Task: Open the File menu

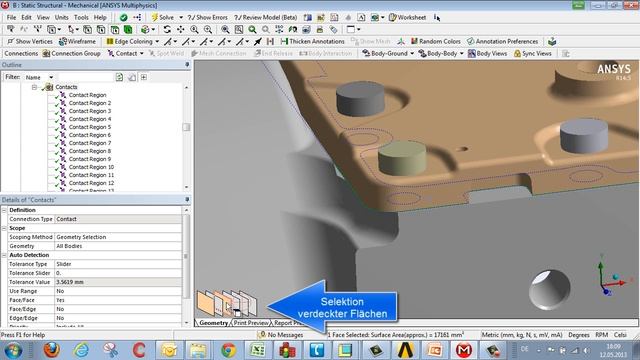Action: pyautogui.click(x=11, y=18)
